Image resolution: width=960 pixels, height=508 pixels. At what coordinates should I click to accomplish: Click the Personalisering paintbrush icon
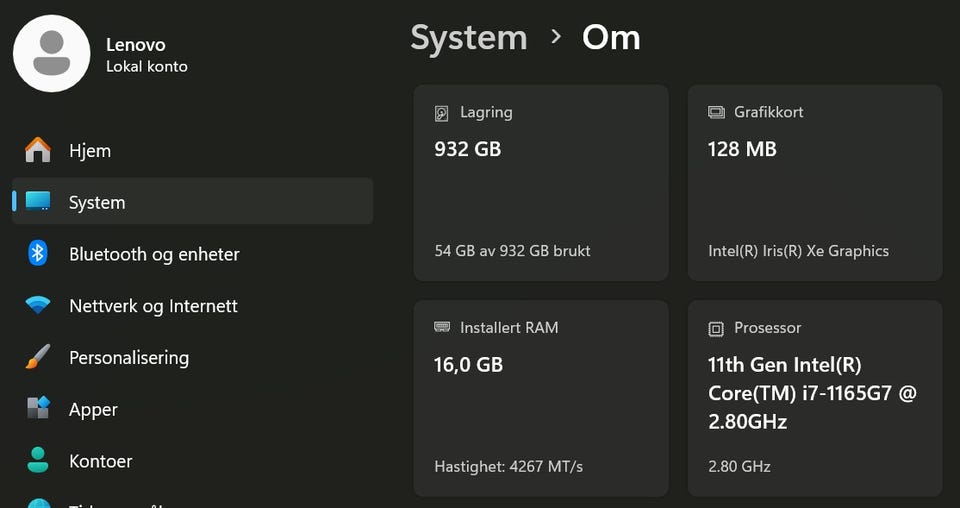click(38, 357)
